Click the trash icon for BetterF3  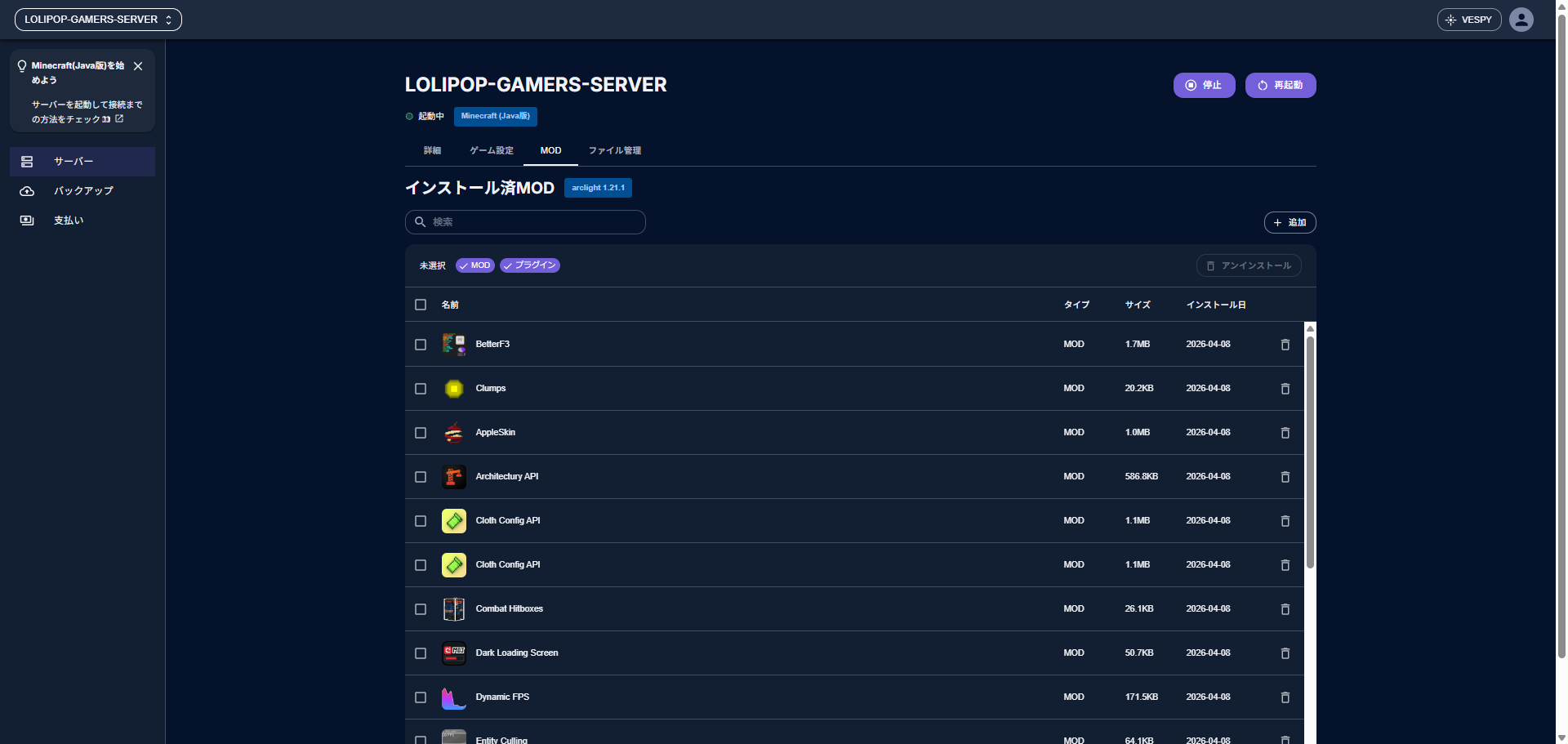pos(1285,345)
